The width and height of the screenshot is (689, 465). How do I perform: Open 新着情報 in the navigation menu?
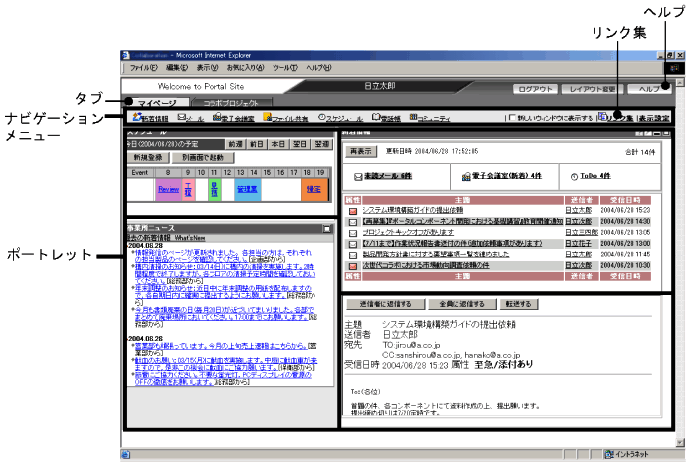151,117
